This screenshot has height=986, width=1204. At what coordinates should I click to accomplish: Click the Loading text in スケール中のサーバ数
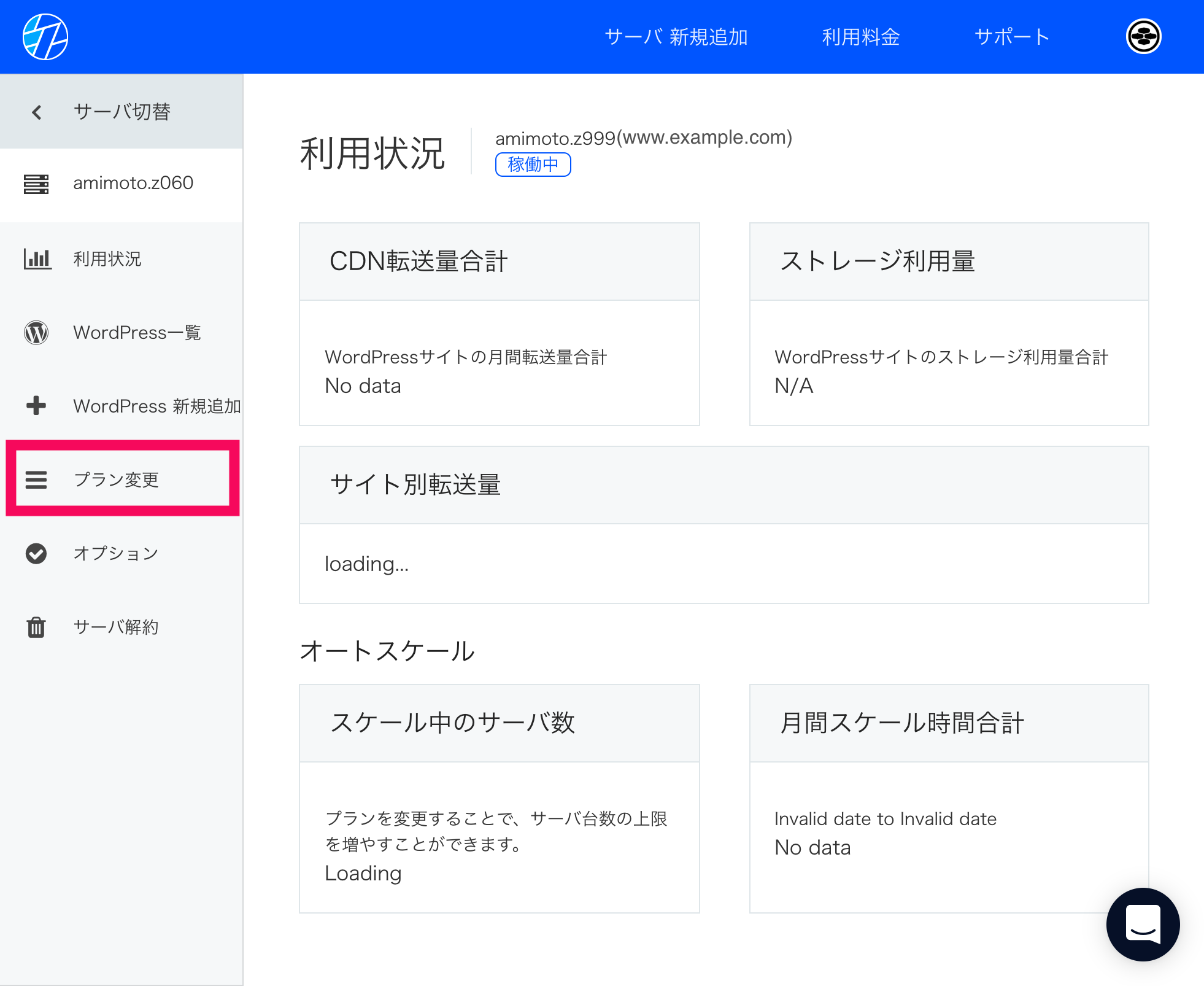coord(363,874)
